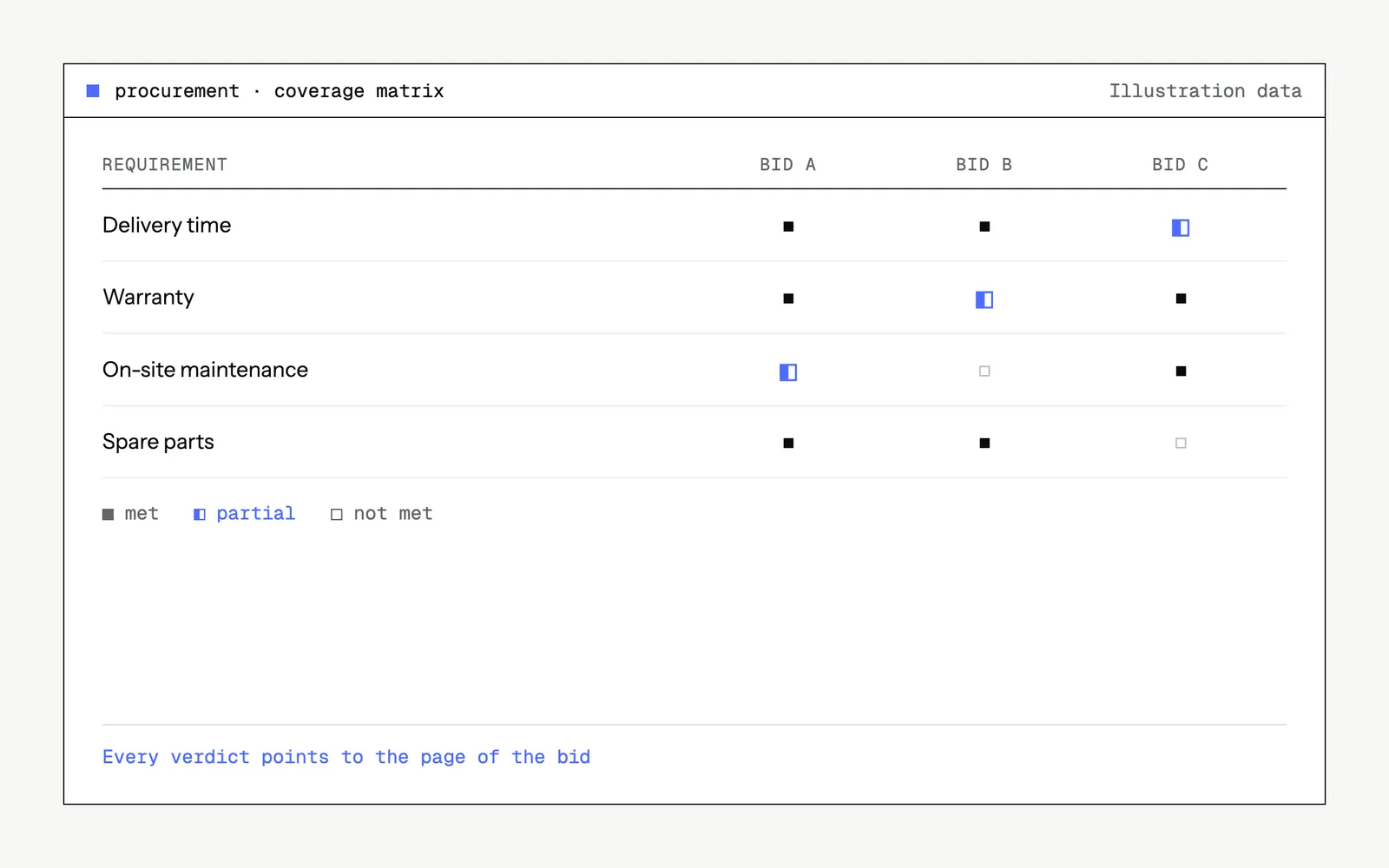1389x868 pixels.
Task: Click the not met Spare parts marker for Bid C
Action: pos(1181,443)
